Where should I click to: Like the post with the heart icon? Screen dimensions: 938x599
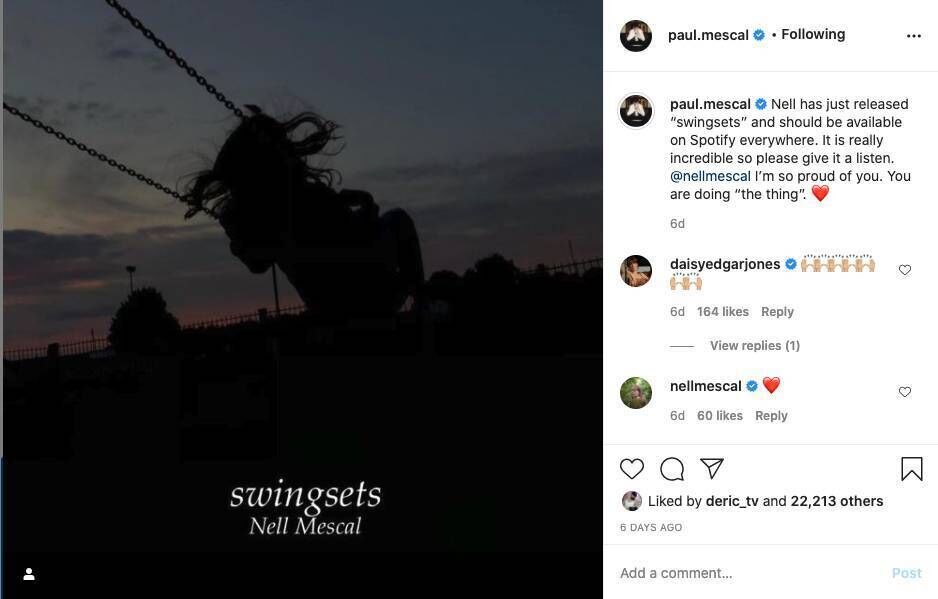click(x=632, y=468)
